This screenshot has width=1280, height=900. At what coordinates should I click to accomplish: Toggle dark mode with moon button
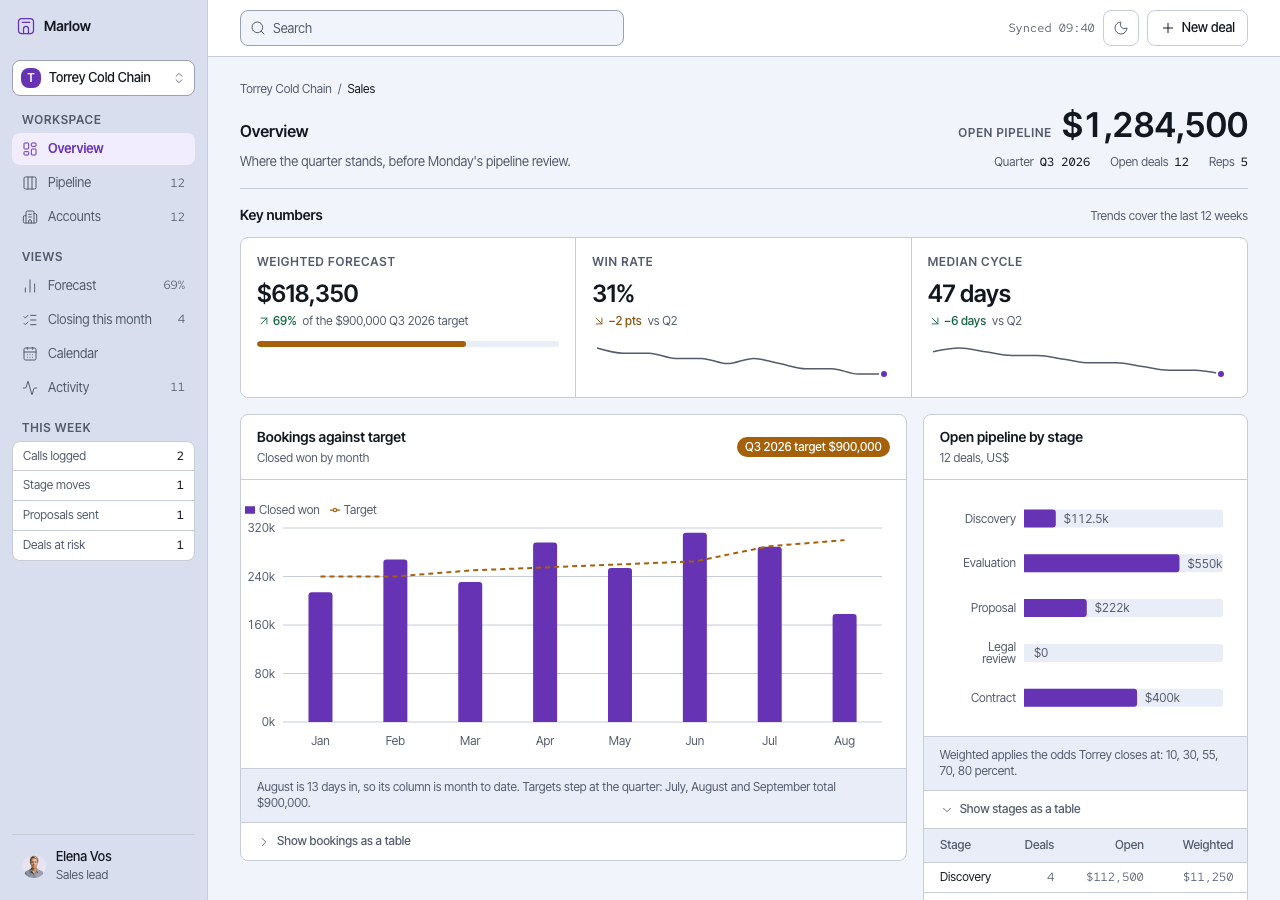pos(1121,28)
